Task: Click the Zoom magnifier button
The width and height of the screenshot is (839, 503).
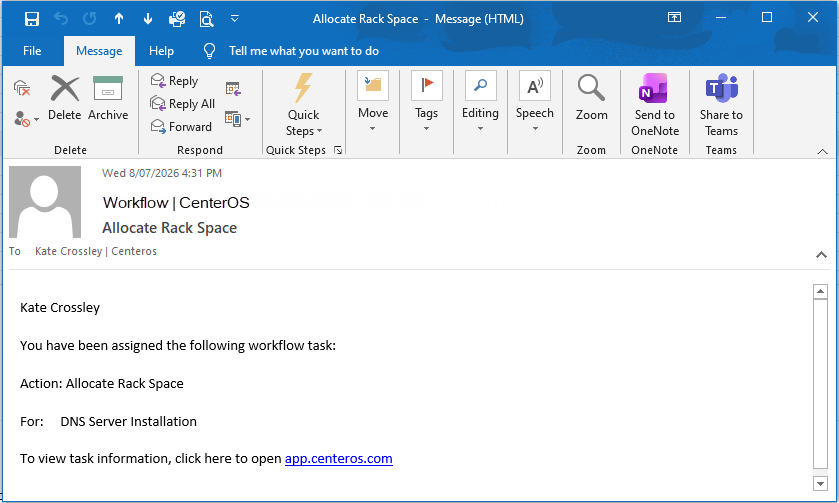Action: (591, 98)
